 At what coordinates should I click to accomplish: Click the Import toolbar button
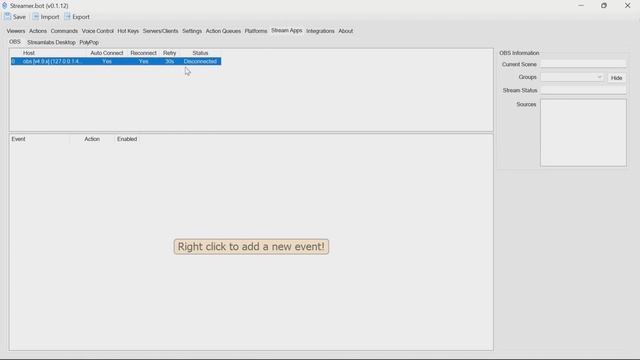[46, 17]
